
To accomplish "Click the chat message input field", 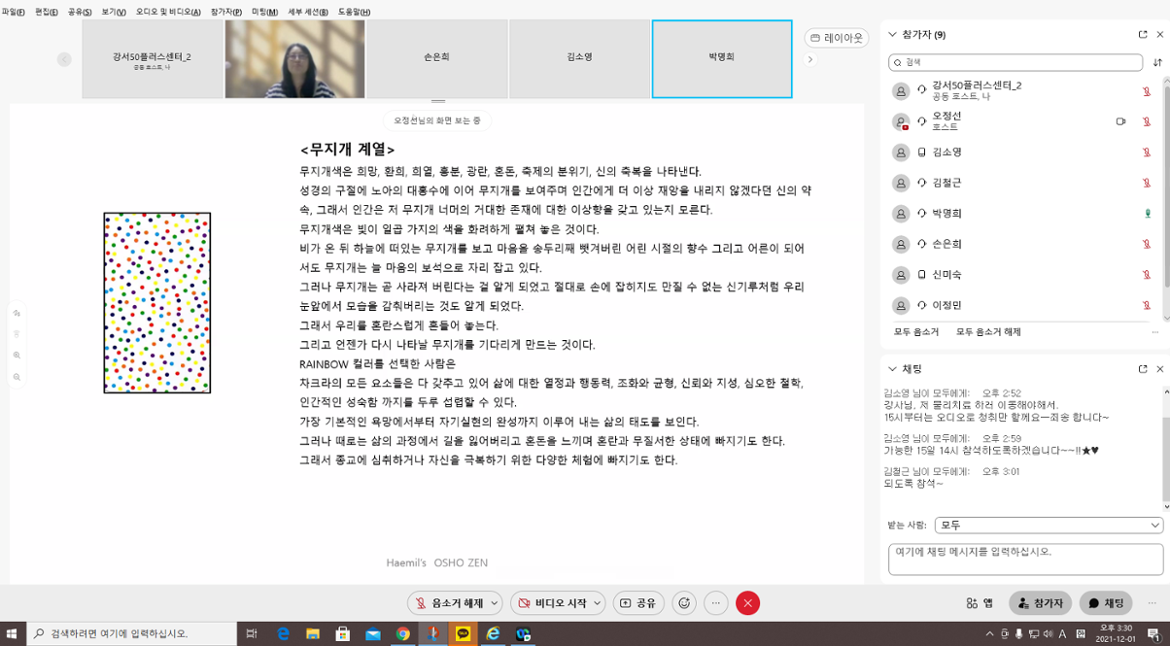I will tap(1025, 558).
